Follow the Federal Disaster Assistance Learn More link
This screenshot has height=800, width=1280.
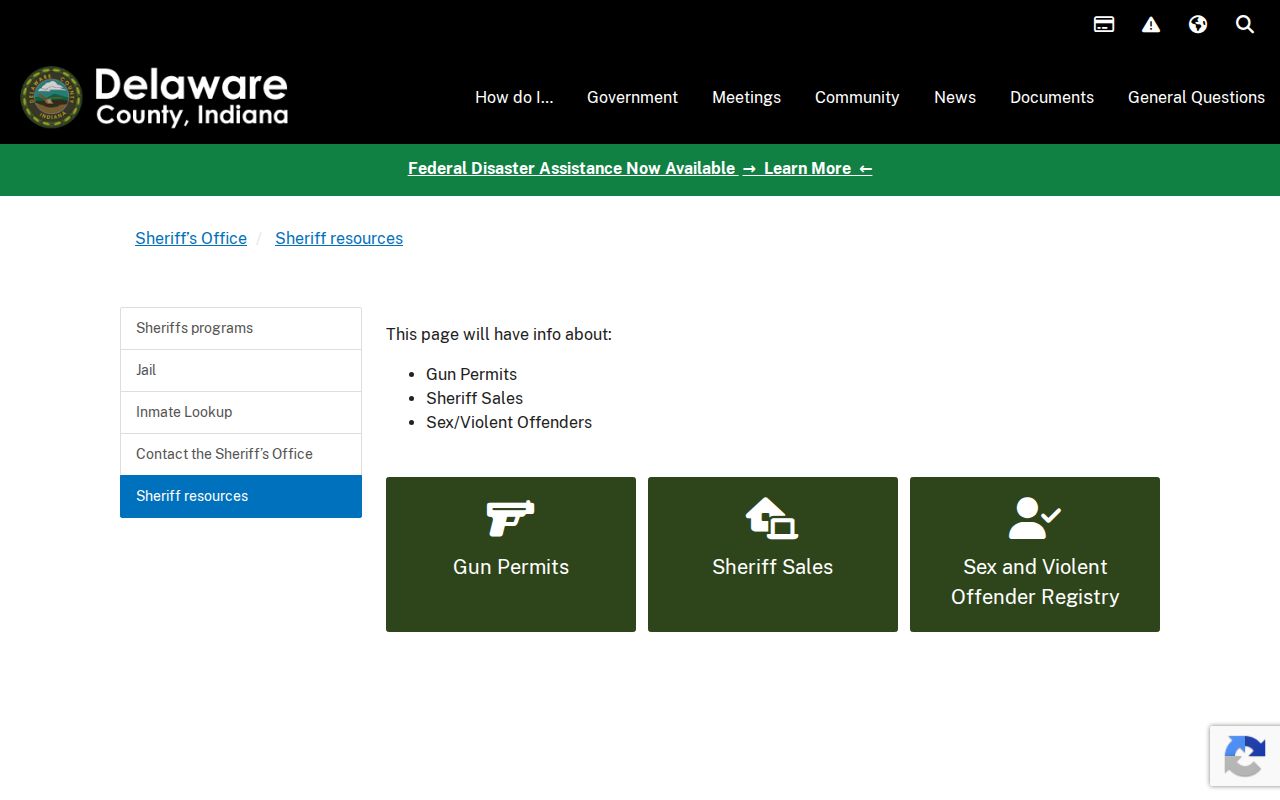[640, 168]
